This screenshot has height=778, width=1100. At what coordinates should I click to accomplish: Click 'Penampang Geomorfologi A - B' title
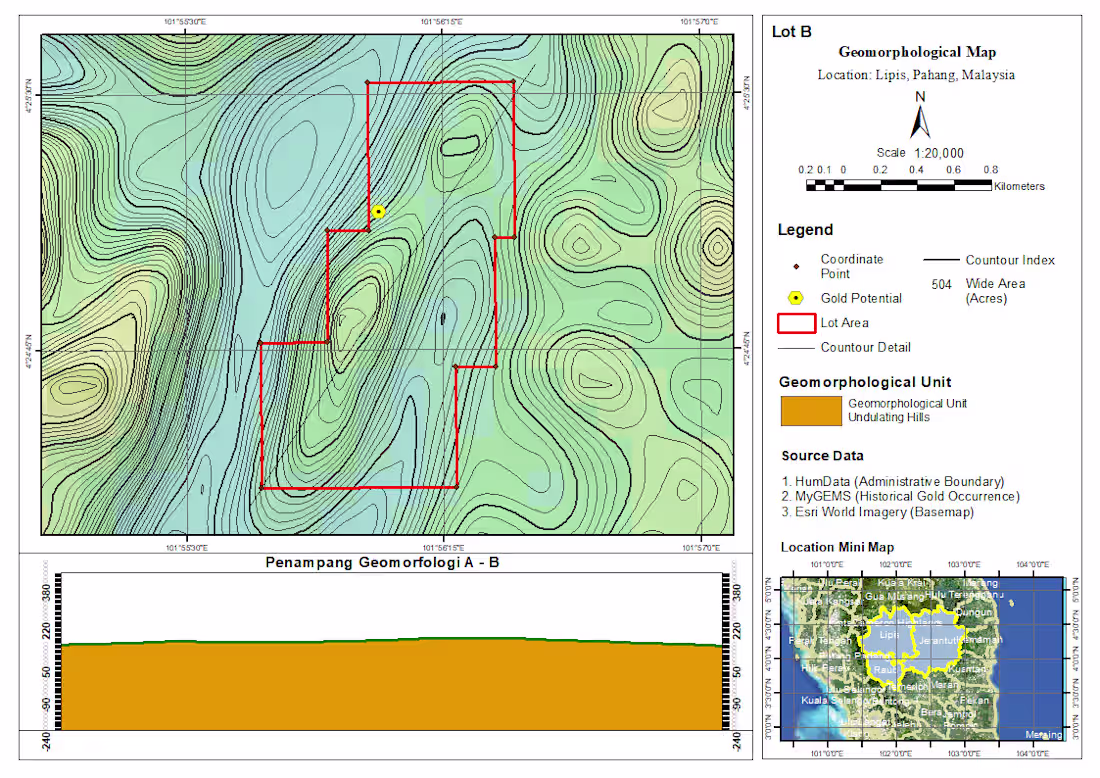point(382,563)
